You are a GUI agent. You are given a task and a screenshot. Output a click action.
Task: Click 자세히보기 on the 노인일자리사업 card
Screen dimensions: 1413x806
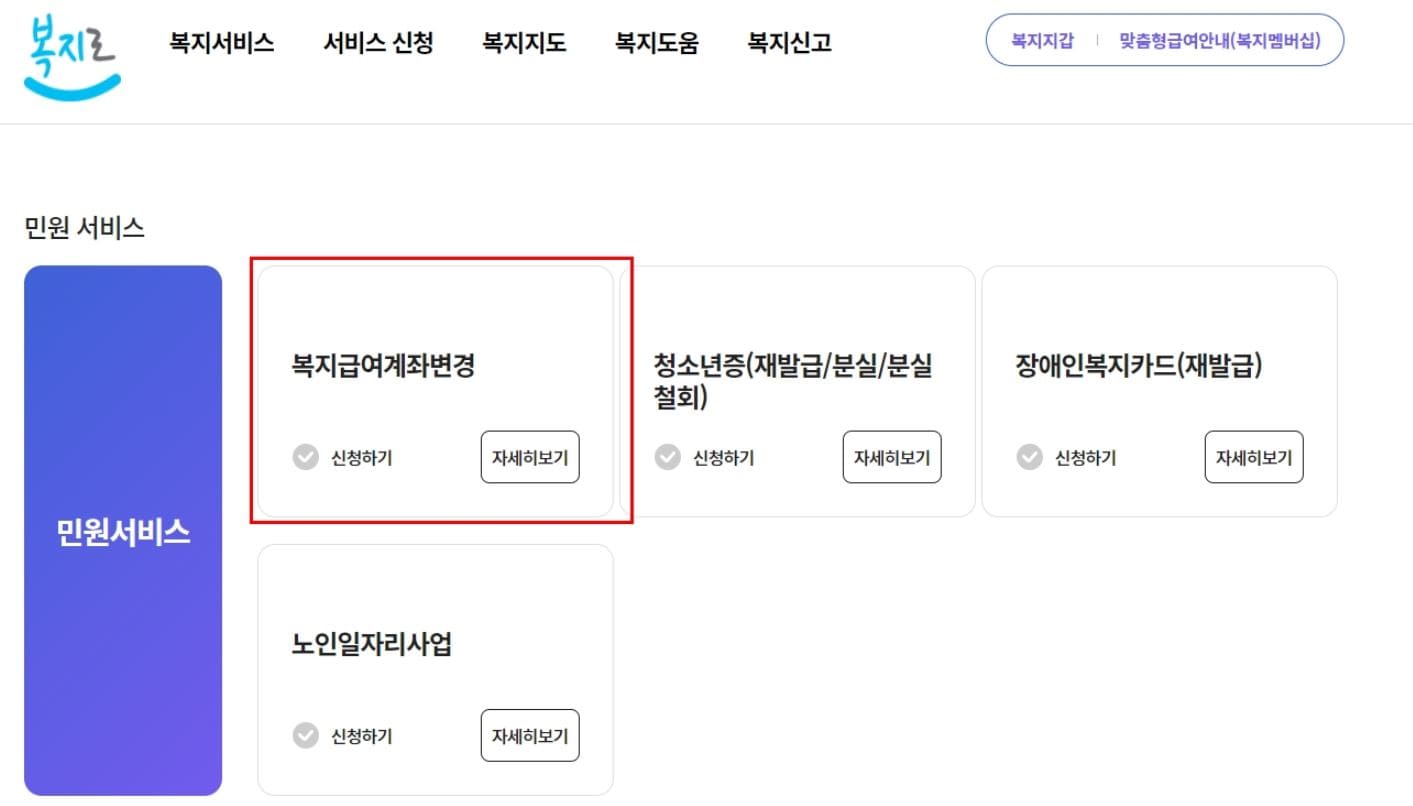click(x=530, y=736)
